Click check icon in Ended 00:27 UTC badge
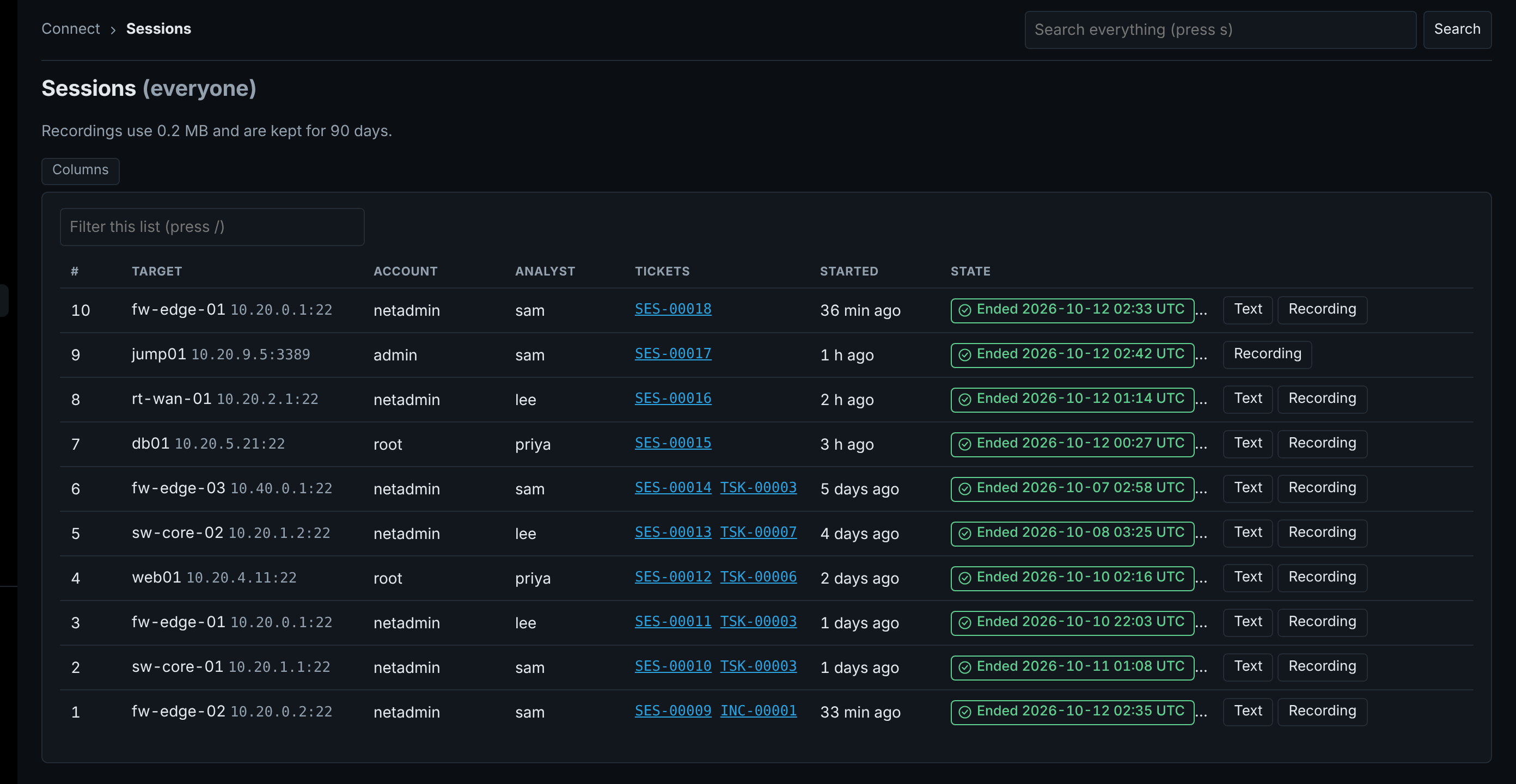This screenshot has height=784, width=1516. (964, 444)
